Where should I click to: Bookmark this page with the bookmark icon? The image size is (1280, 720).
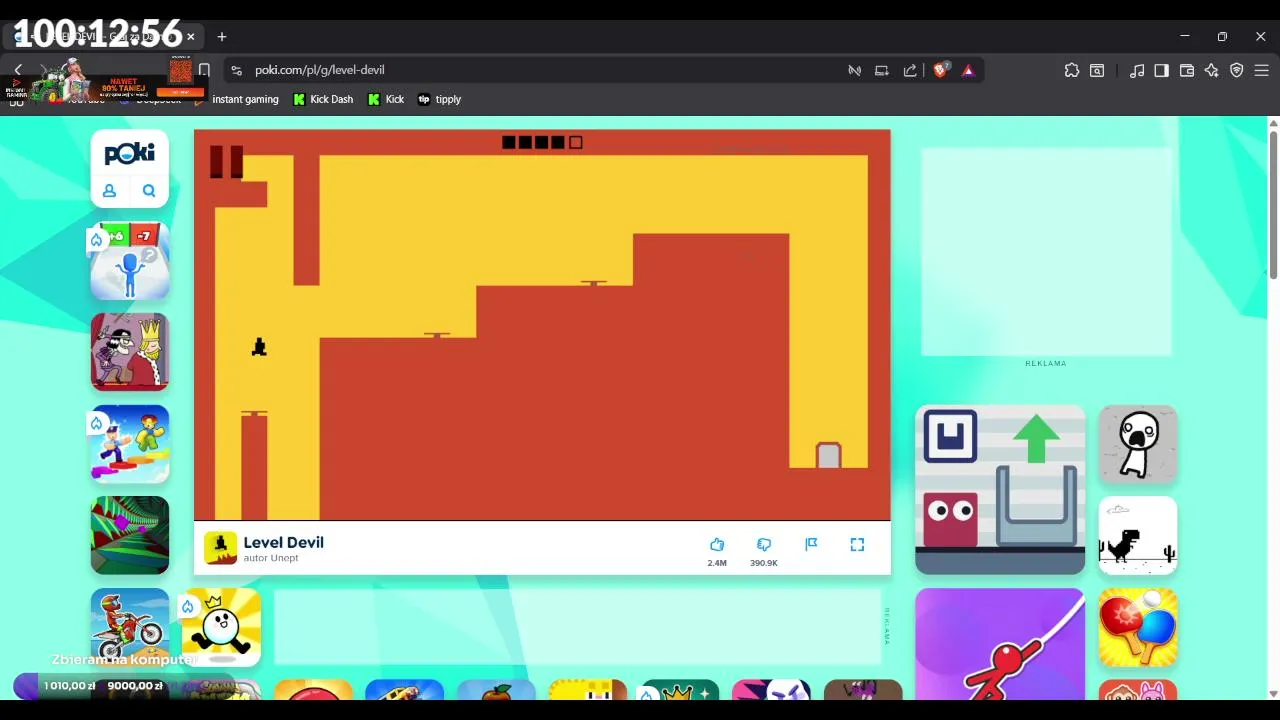204,70
